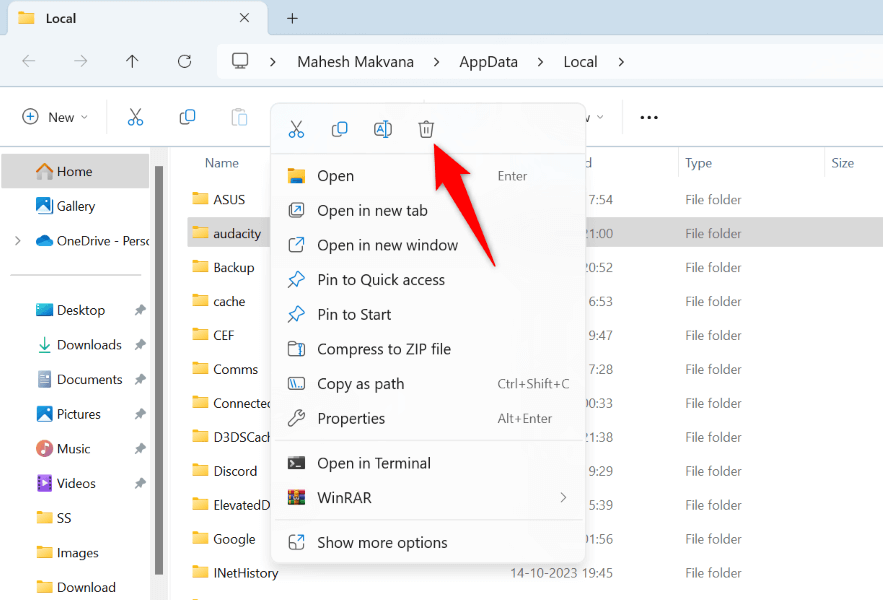883x600 pixels.
Task: Click the Delete trash icon
Action: pos(425,129)
